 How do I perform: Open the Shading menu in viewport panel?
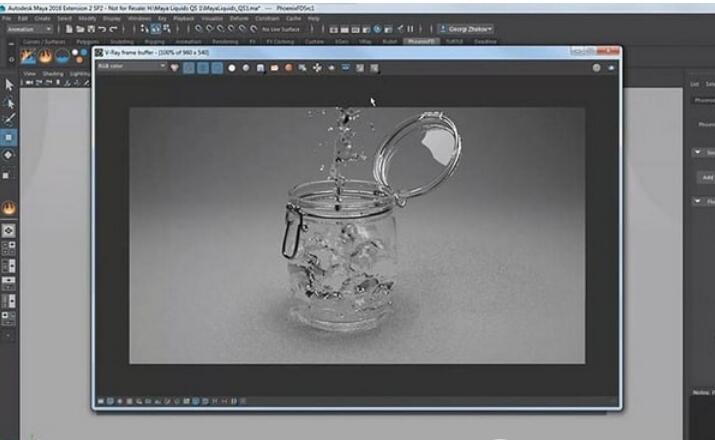point(52,73)
